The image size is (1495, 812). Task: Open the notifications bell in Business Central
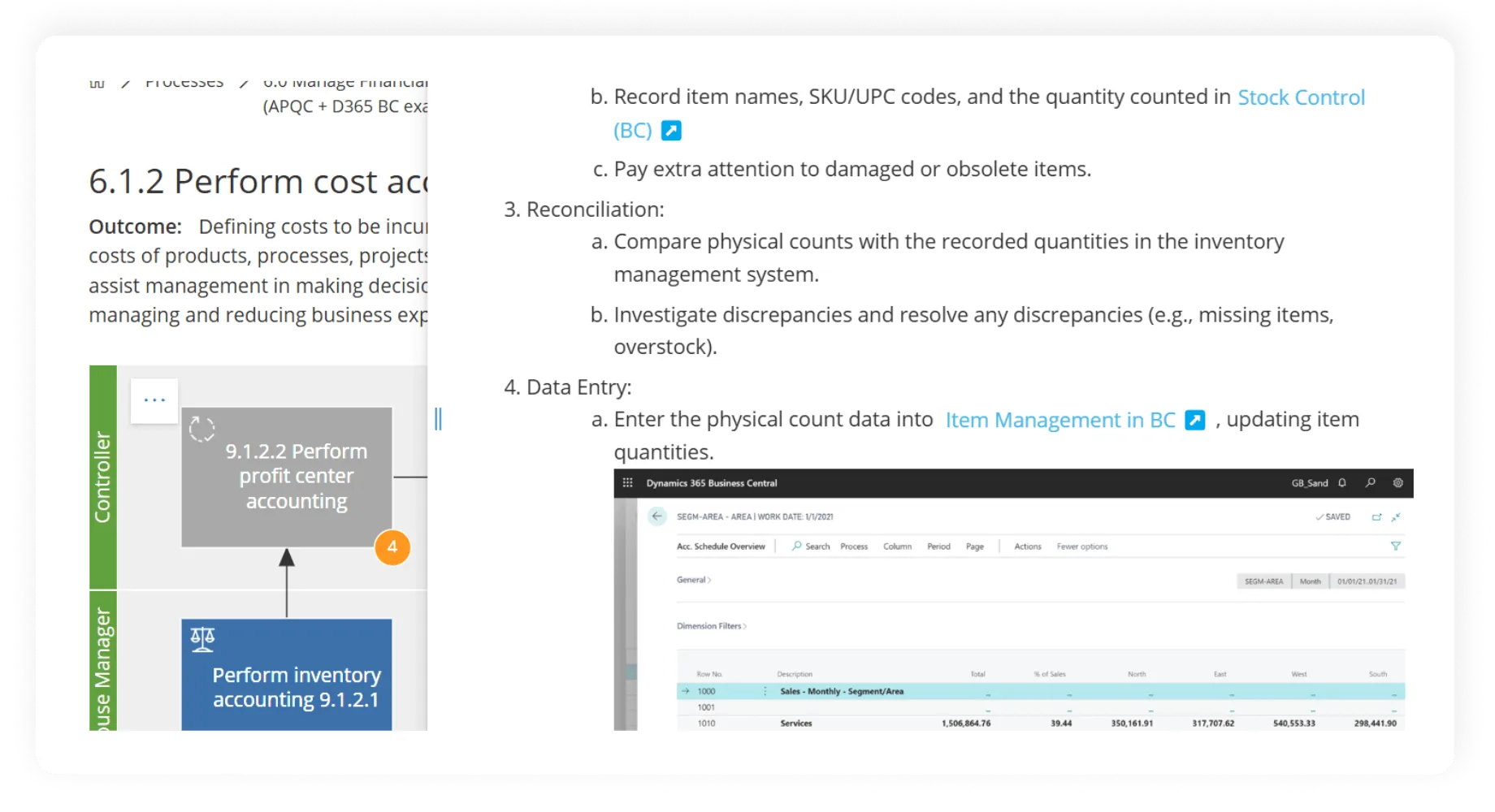click(x=1342, y=483)
